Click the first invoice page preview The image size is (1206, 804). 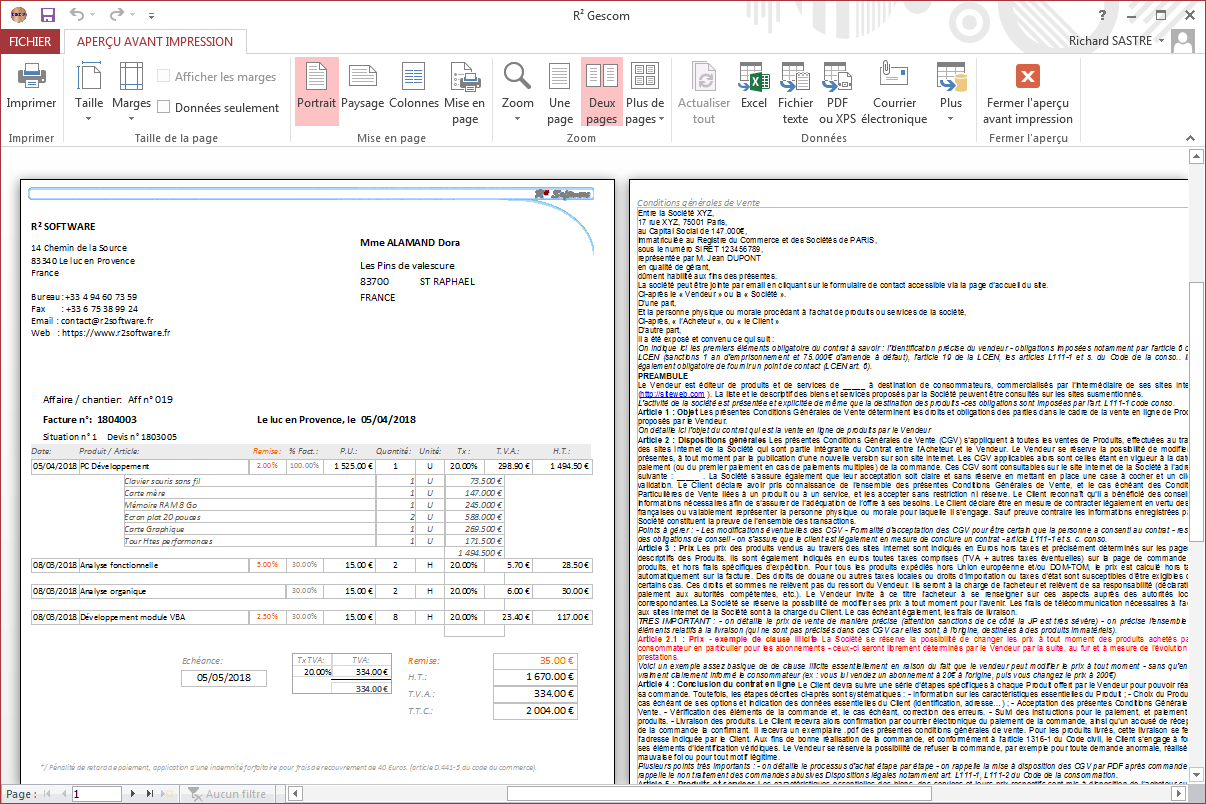318,482
